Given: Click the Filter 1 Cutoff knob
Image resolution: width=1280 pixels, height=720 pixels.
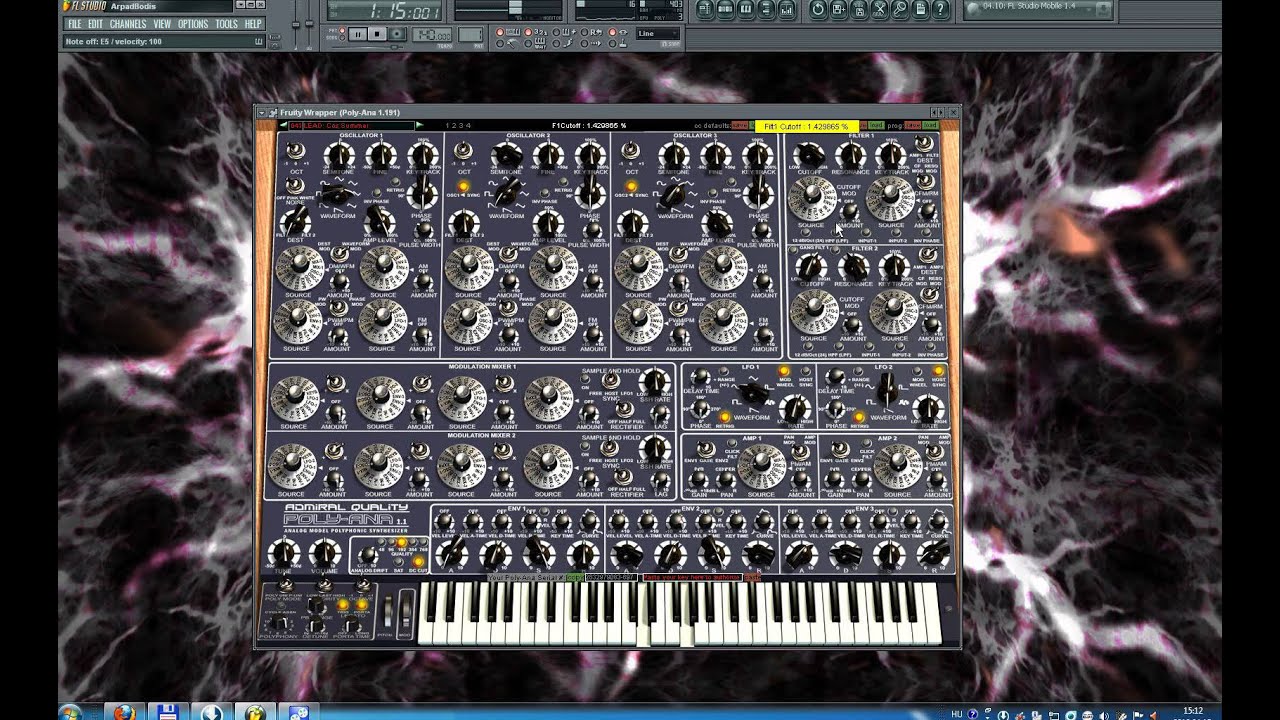Looking at the screenshot, I should [809, 155].
